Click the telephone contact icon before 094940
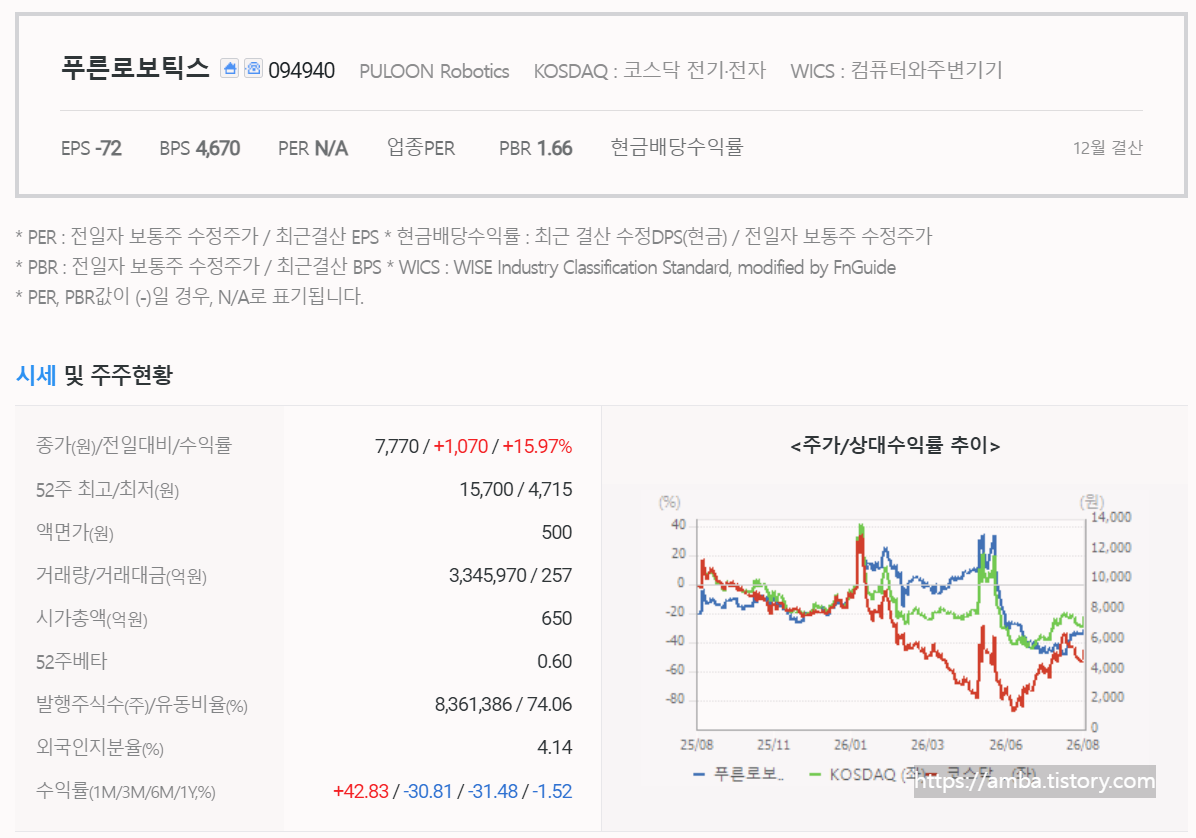 pyautogui.click(x=253, y=69)
